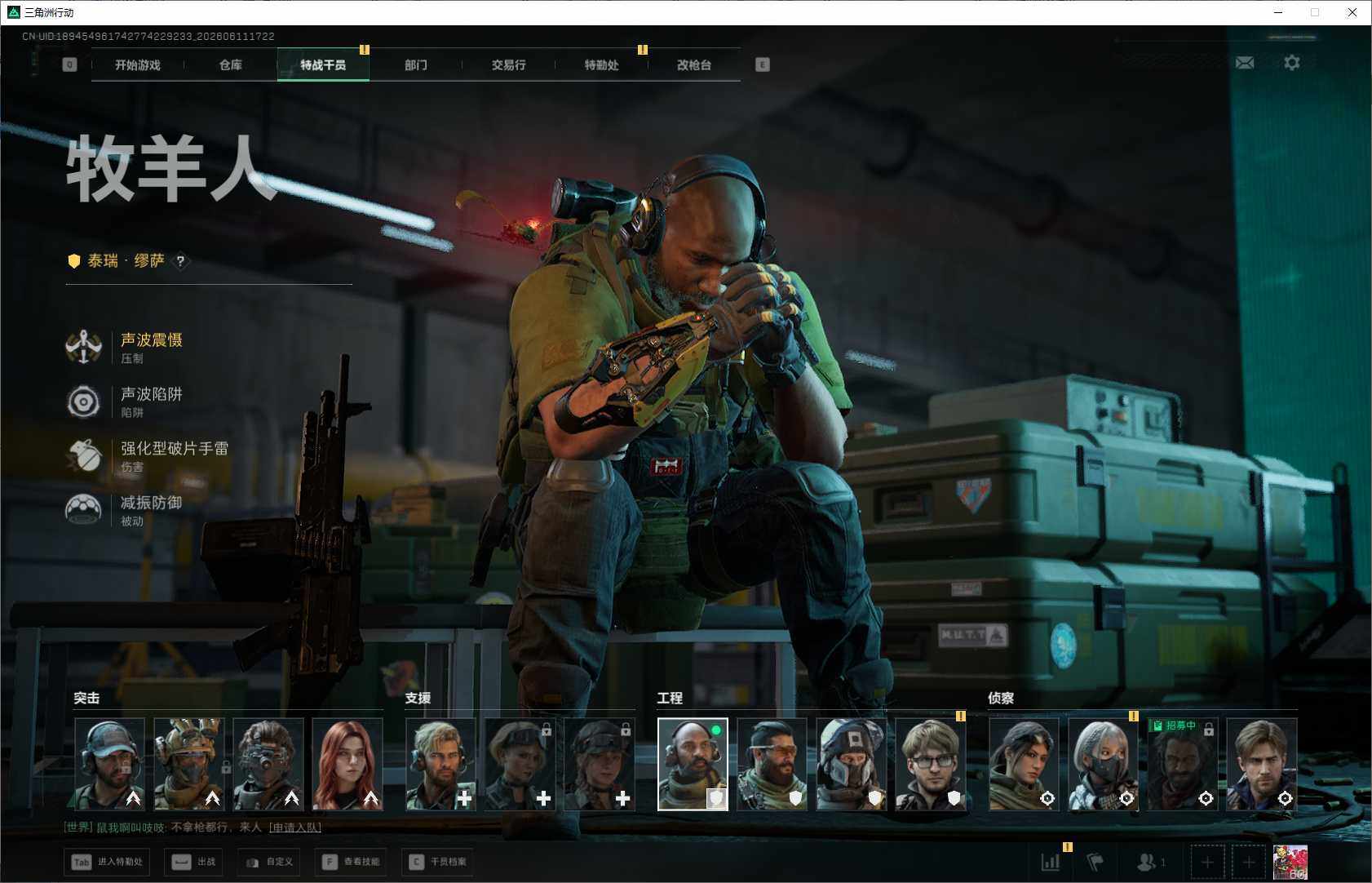Open the statistics bar chart icon

coord(1051,862)
